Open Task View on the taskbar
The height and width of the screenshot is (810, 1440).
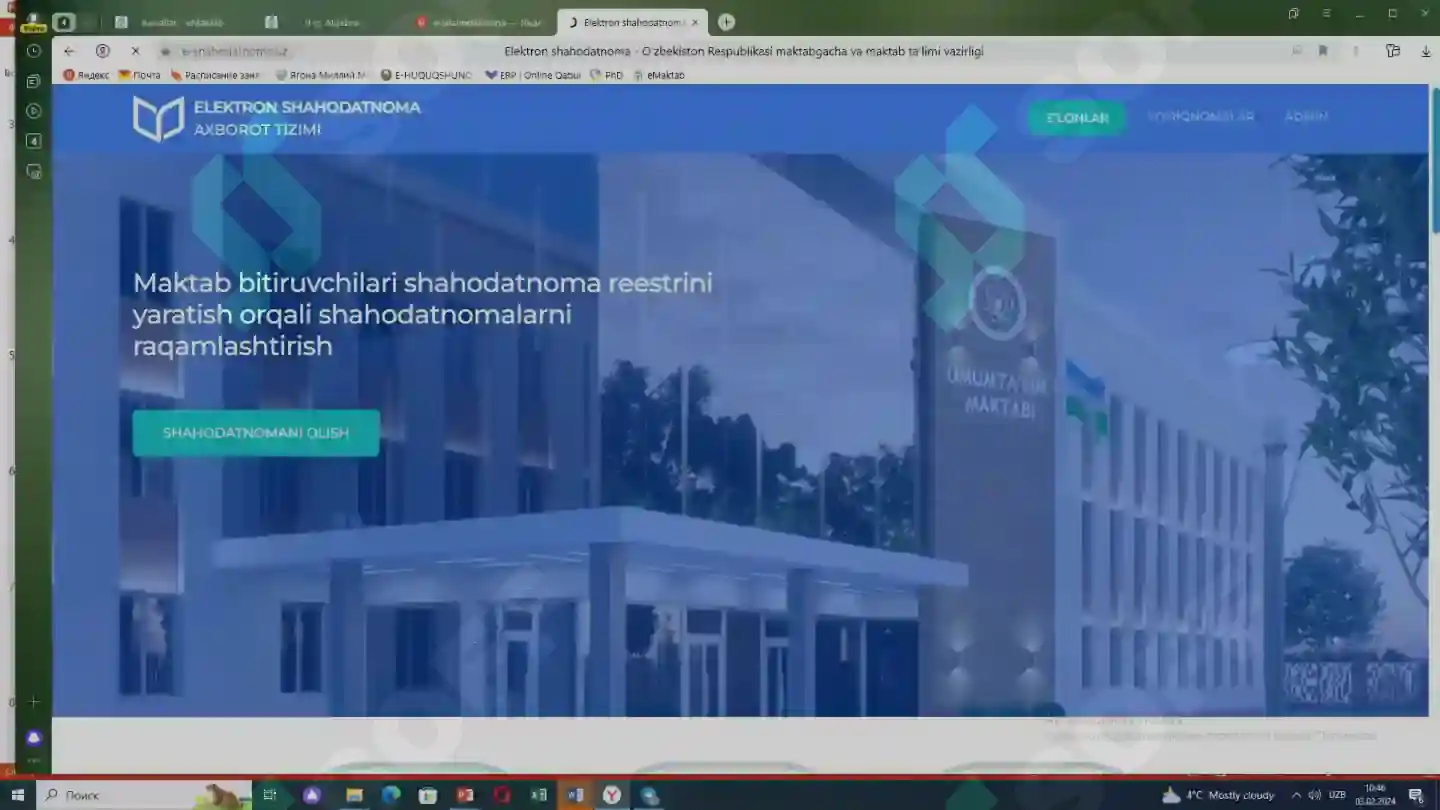[269, 795]
